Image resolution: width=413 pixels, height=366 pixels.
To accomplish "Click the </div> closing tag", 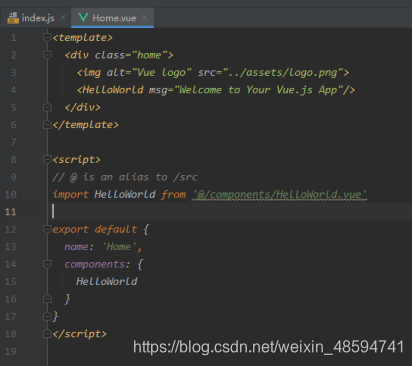I will tap(83, 107).
